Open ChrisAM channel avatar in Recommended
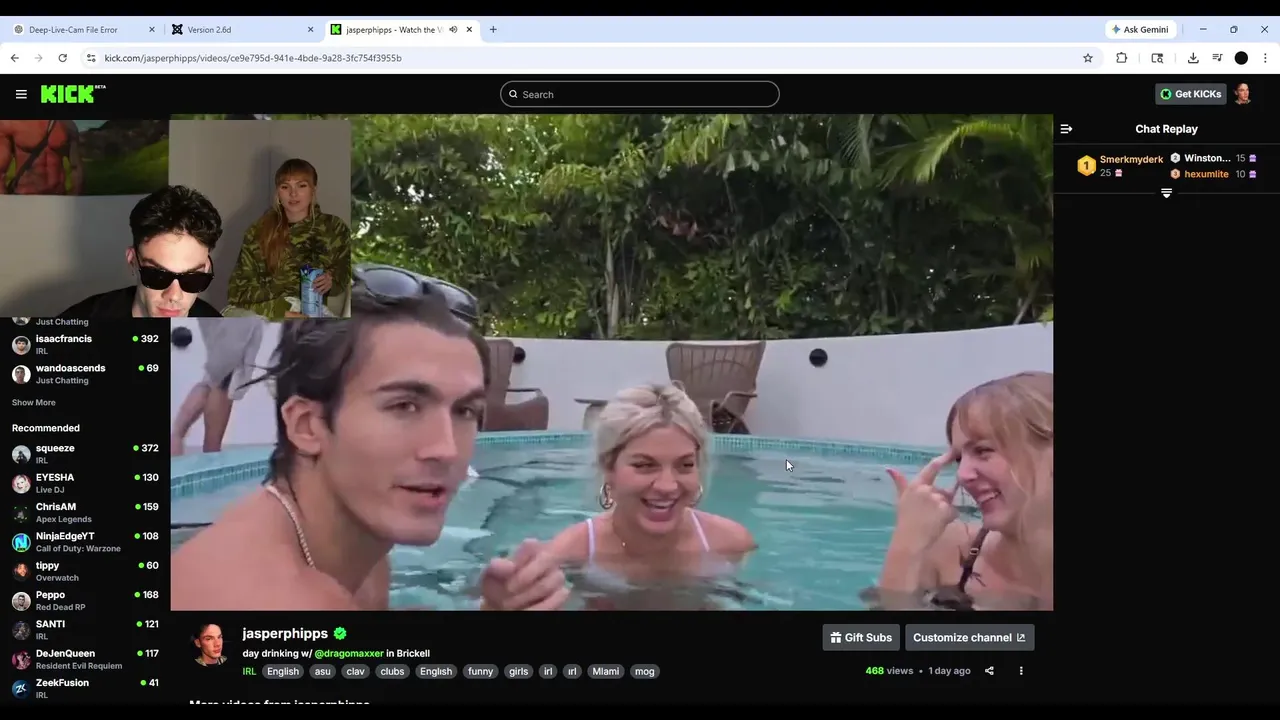Viewport: 1280px width, 720px height. coord(21,513)
